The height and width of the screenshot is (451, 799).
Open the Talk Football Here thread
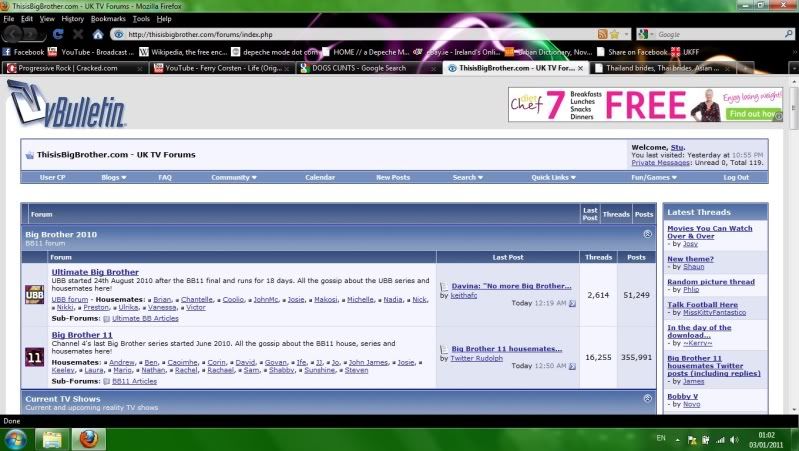click(702, 304)
